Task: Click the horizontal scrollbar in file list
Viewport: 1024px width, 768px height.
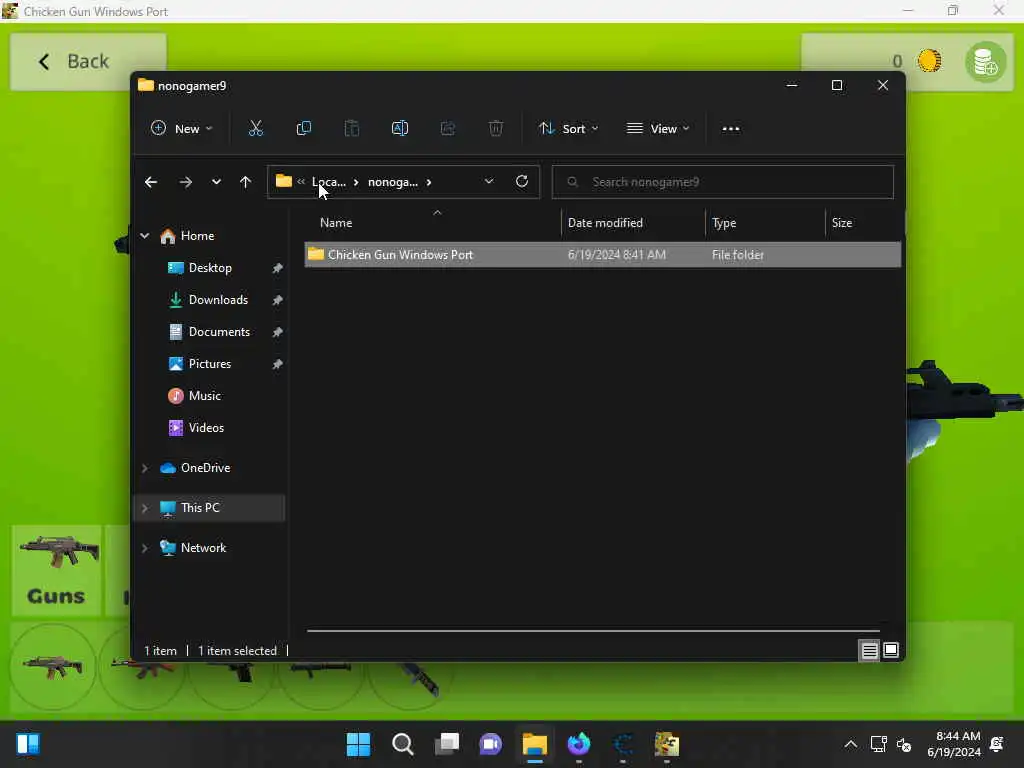Action: 593,631
